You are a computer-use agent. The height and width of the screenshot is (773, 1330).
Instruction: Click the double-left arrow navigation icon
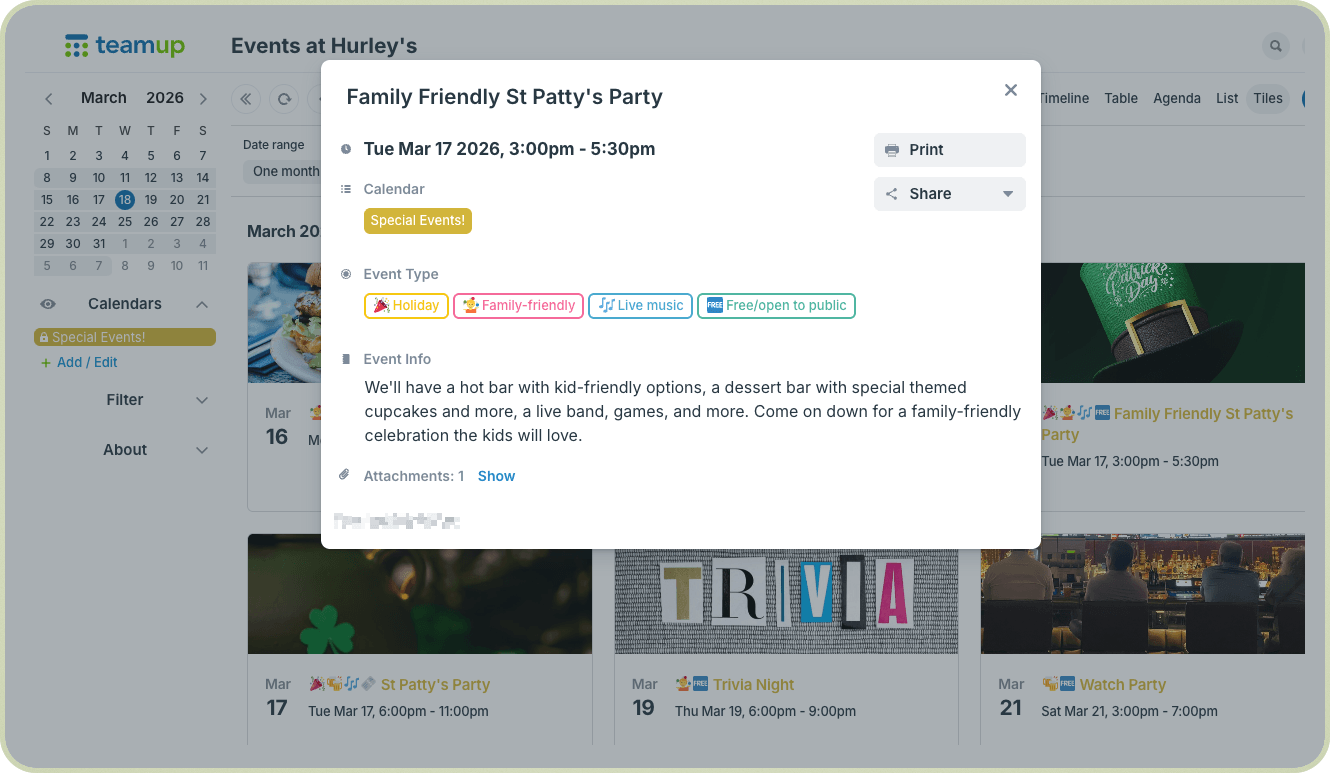[x=246, y=99]
